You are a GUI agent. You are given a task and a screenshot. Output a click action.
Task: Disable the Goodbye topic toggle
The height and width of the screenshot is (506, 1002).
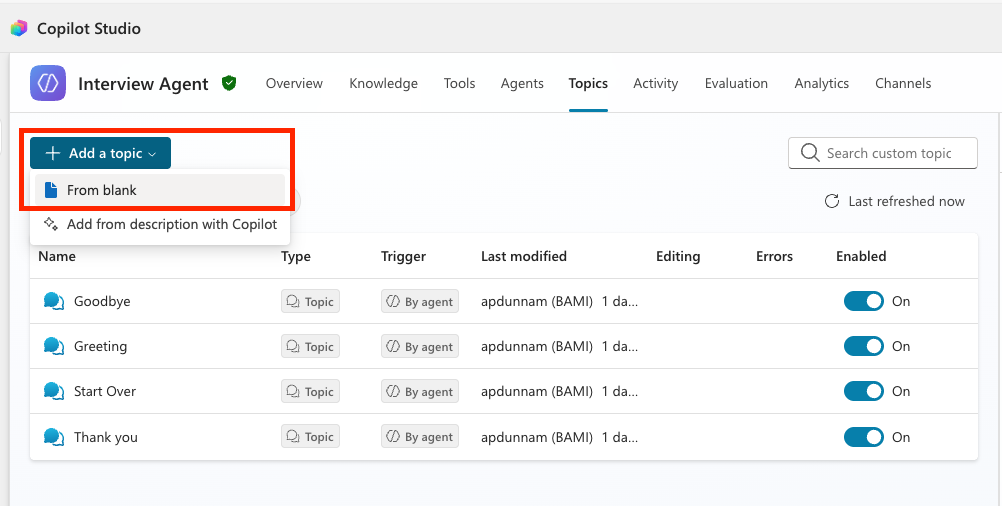(863, 301)
